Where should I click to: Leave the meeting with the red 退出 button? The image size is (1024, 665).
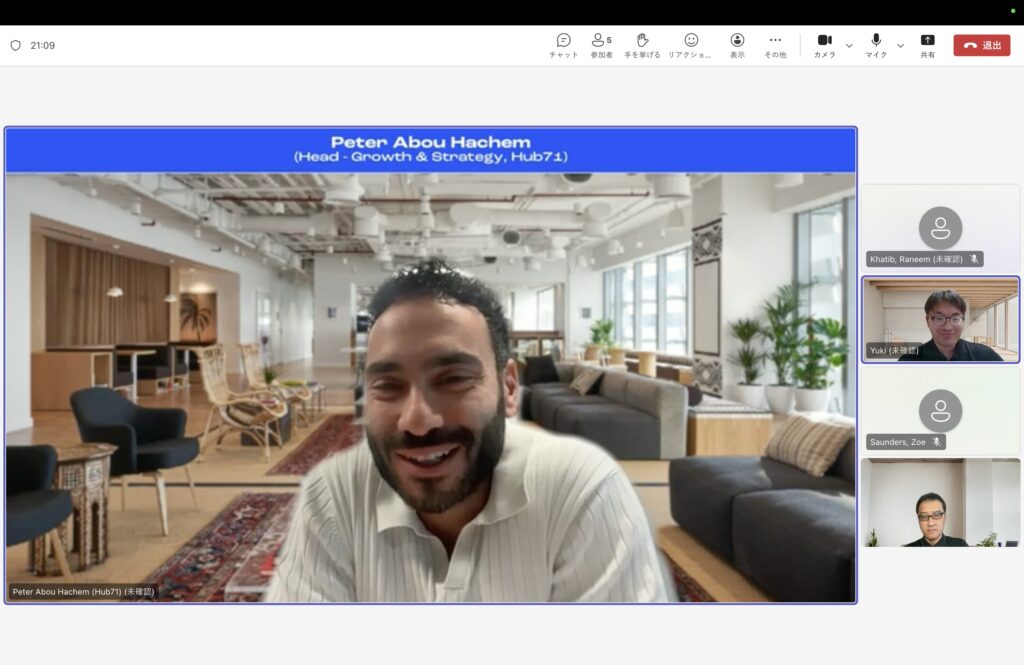[981, 45]
